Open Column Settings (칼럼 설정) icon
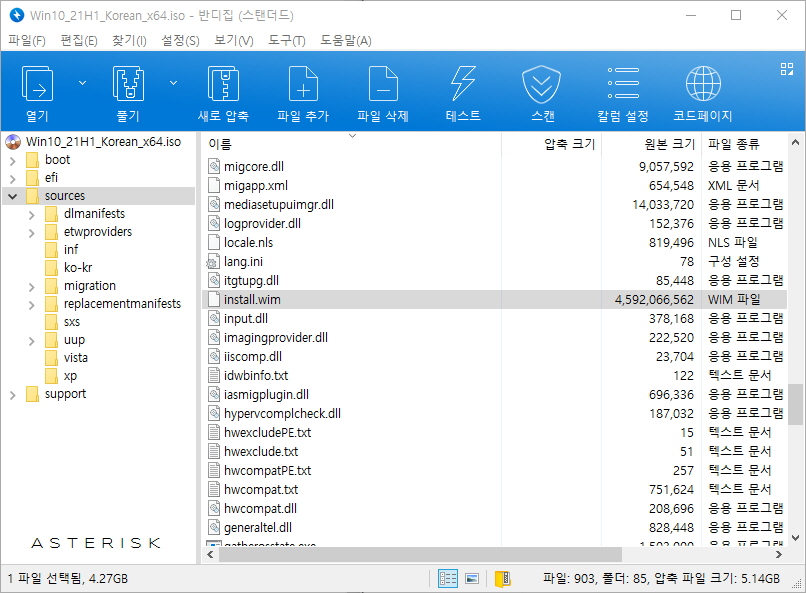The width and height of the screenshot is (806, 593). (x=623, y=83)
